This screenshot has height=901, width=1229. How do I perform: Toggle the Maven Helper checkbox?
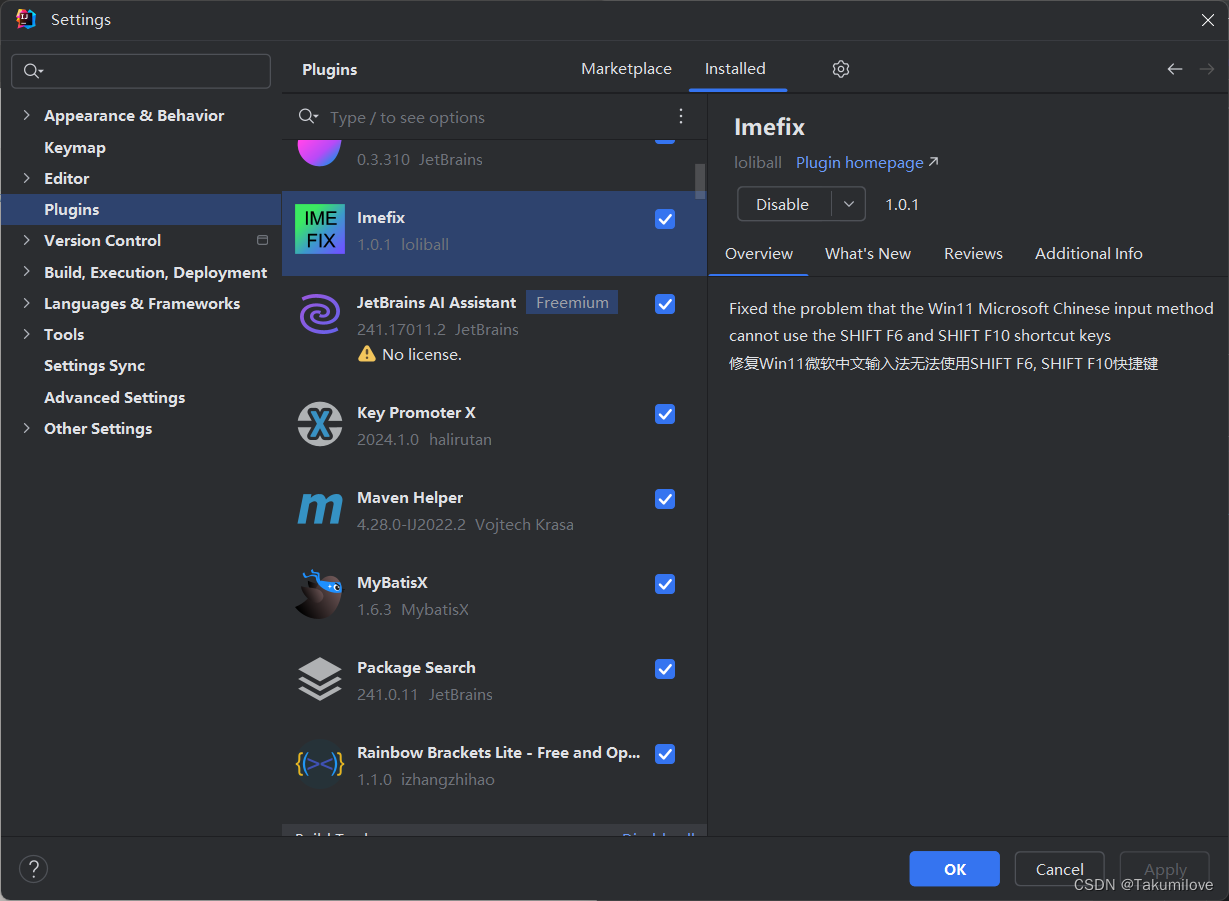[x=665, y=499]
